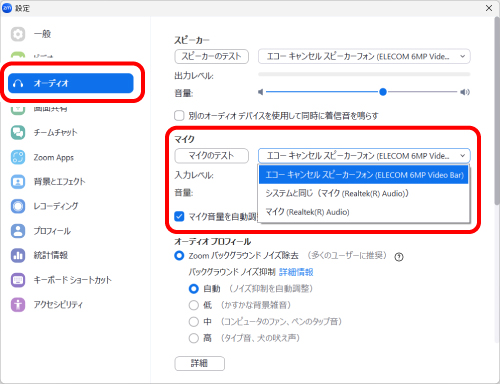Viewport: 500px width, 384px height.
Task: Choose エコーキャンセルスピーカーフォン (ELECOM 6MP Video Bar) option
Action: [364, 175]
